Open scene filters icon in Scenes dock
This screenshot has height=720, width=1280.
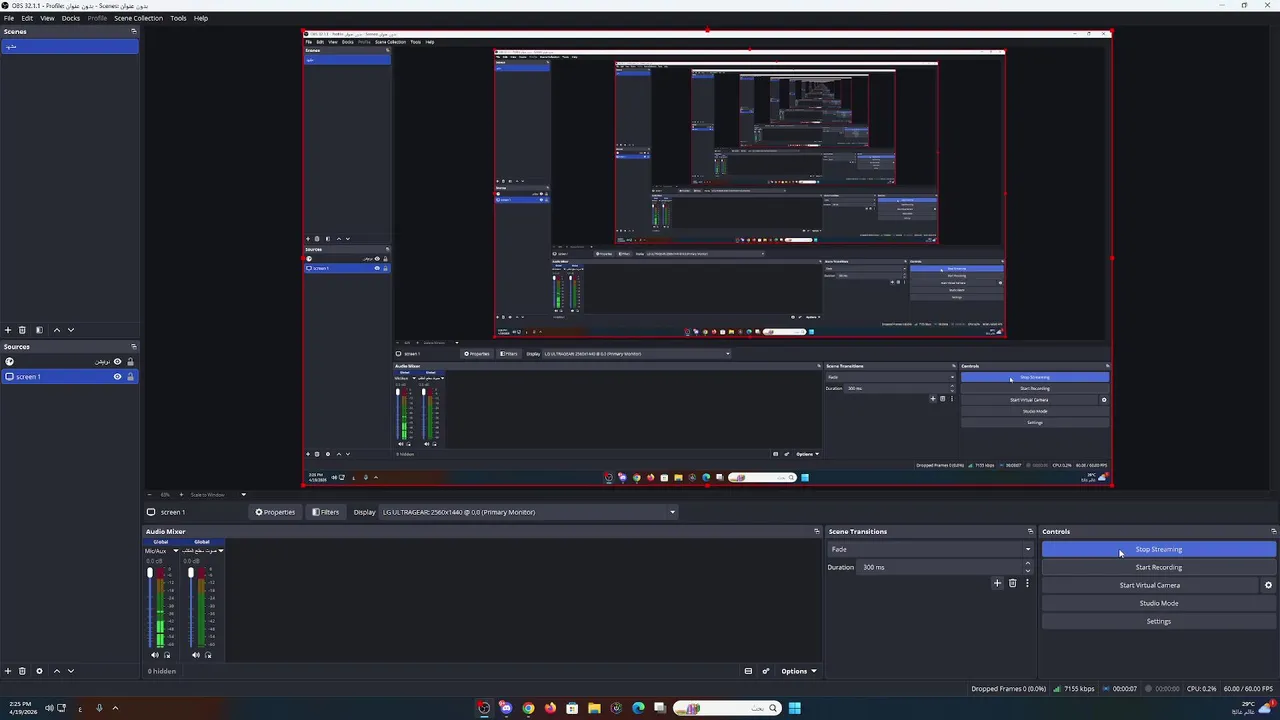point(39,330)
